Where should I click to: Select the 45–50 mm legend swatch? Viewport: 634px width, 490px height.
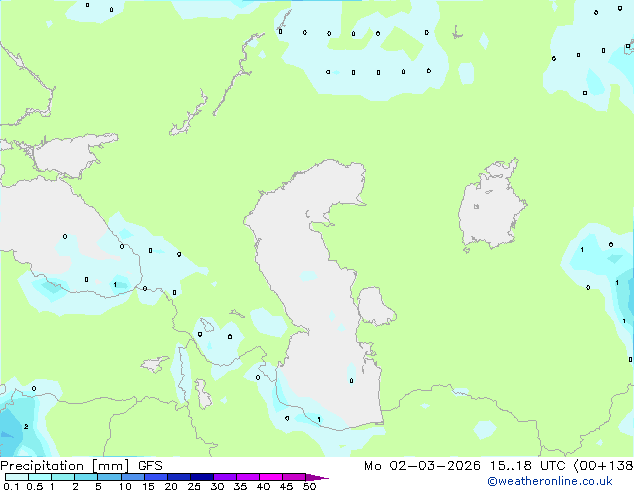click(x=294, y=477)
